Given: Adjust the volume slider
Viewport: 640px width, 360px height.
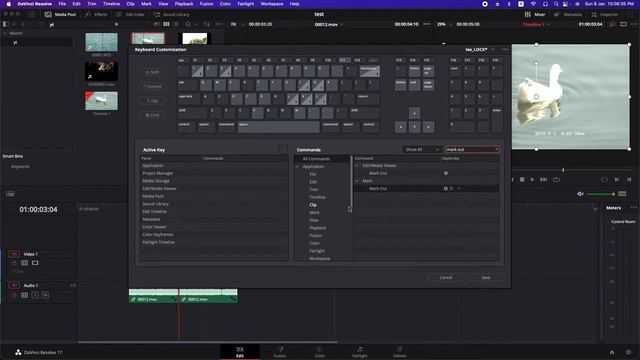Looking at the screenshot, I should click(x=600, y=194).
